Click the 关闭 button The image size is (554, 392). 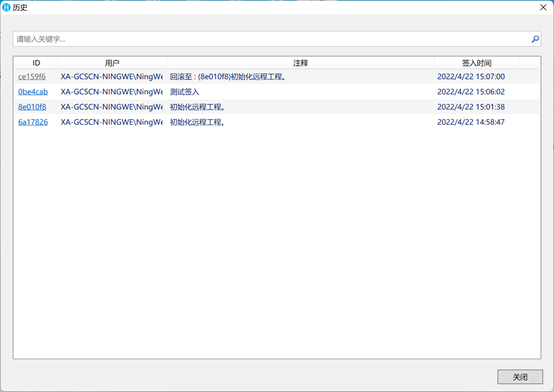(520, 377)
